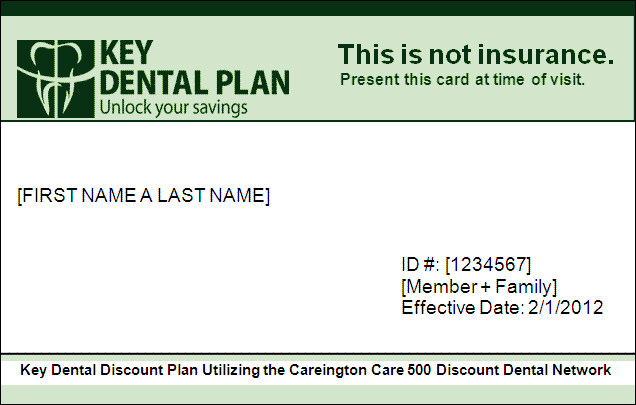Click the light green bottom strip
This screenshot has height=405, width=636.
click(318, 393)
